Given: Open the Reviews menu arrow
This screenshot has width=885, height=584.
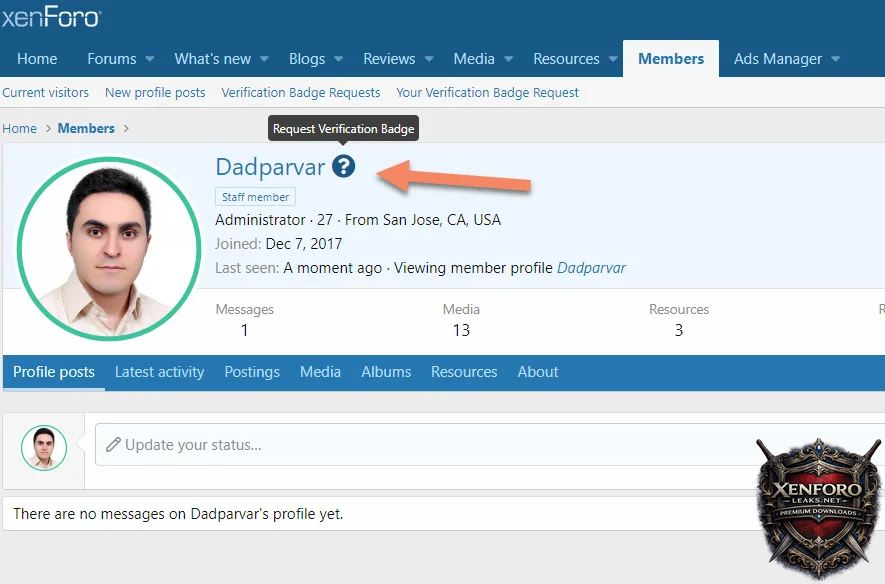Looking at the screenshot, I should coord(428,59).
